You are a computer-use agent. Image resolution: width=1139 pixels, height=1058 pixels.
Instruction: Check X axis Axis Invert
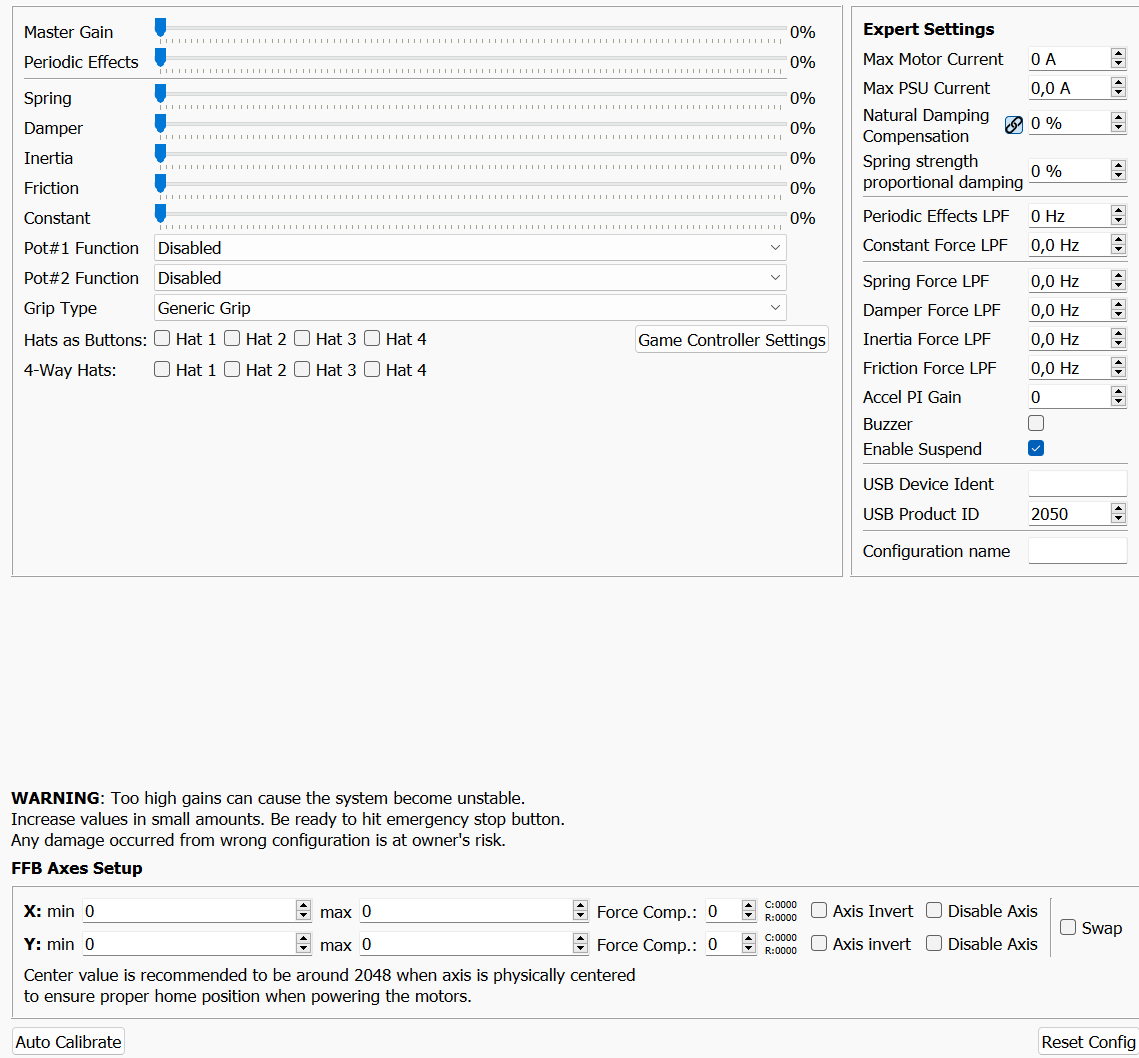819,910
